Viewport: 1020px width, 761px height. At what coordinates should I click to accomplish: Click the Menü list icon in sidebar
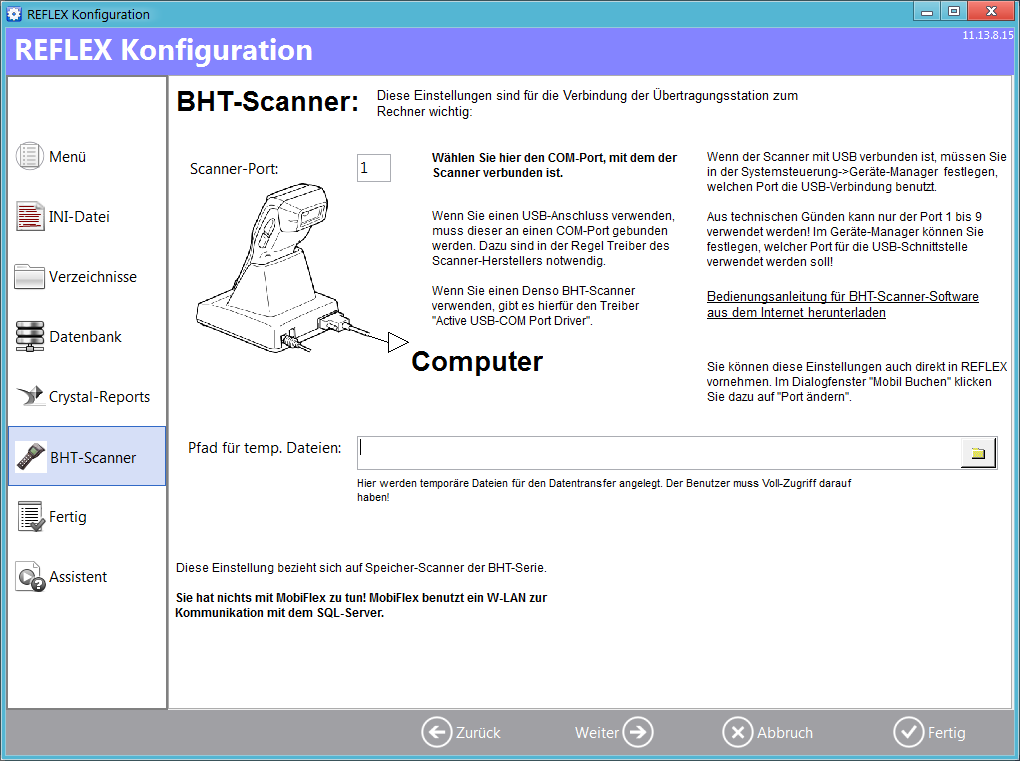tap(30, 157)
